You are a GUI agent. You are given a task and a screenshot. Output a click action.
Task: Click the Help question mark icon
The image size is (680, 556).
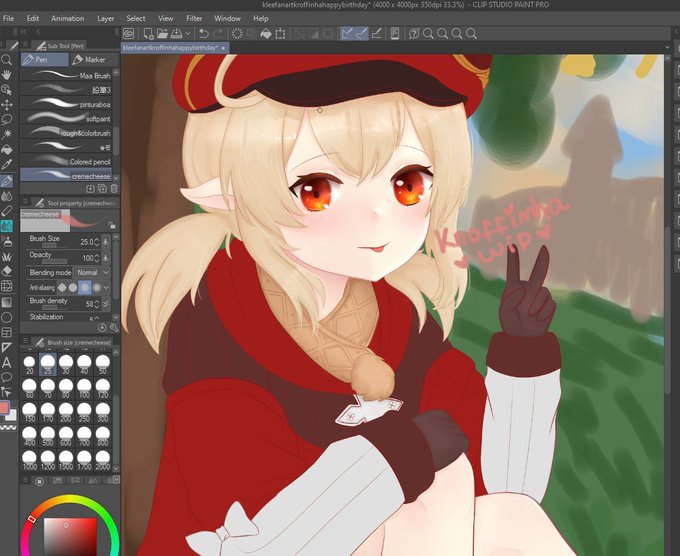click(x=414, y=33)
